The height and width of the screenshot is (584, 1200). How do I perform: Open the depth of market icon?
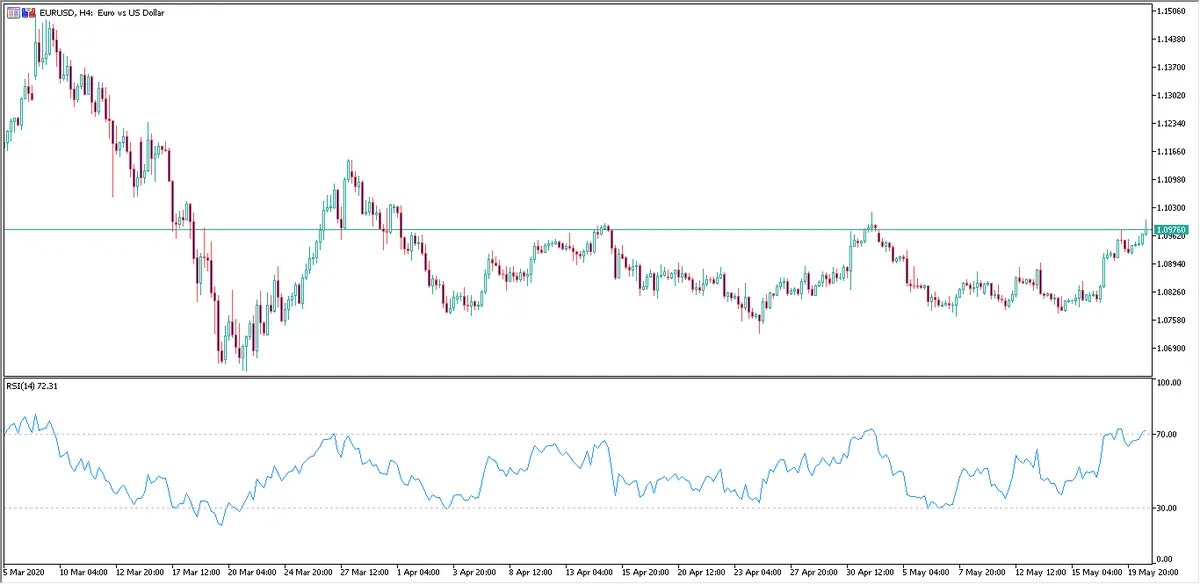coord(27,12)
